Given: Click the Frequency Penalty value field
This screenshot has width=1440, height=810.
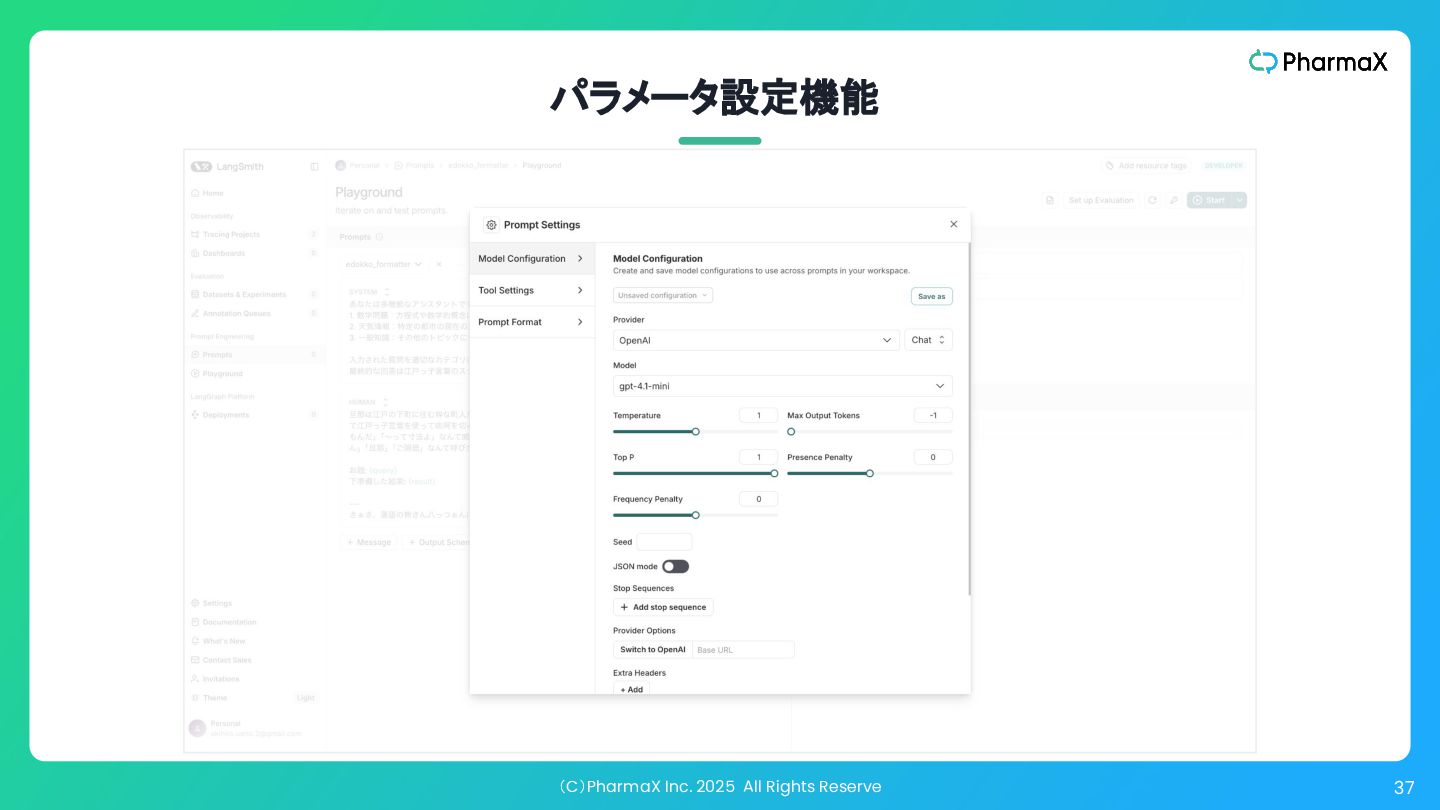Looking at the screenshot, I should point(758,499).
